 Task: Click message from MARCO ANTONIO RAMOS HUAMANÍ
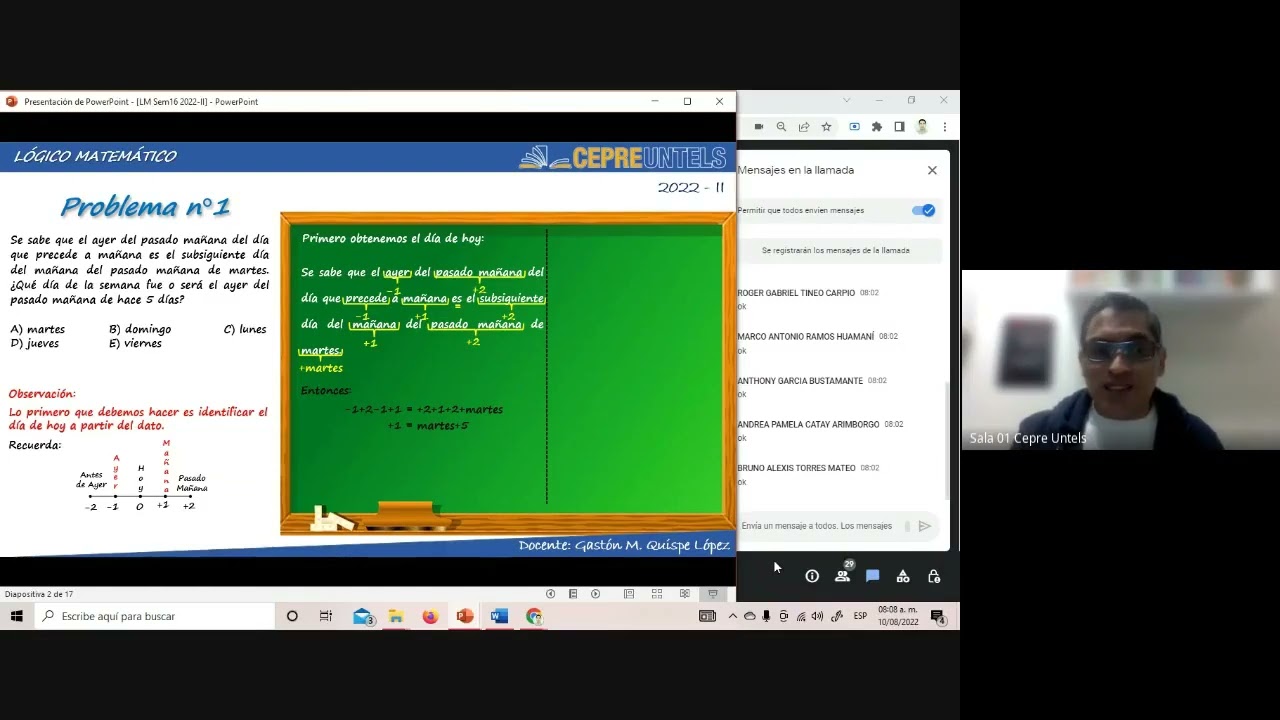[x=818, y=343]
